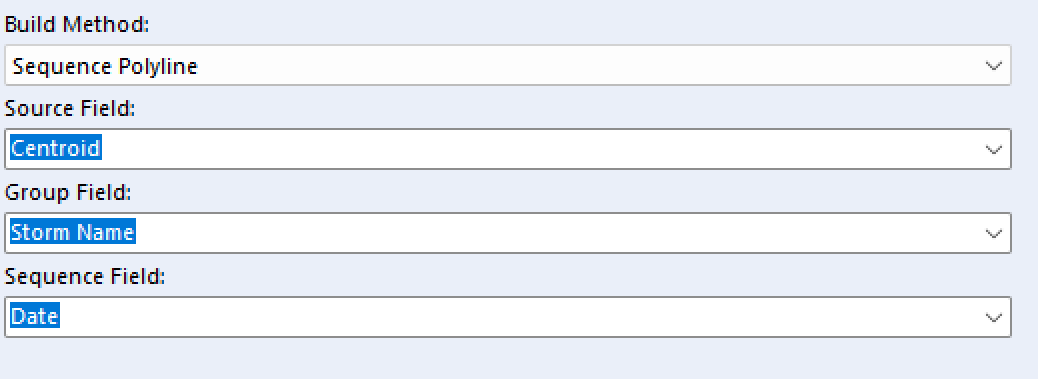Click blank area right of Sequence Polyline
This screenshot has height=379, width=1038.
(x=589, y=65)
